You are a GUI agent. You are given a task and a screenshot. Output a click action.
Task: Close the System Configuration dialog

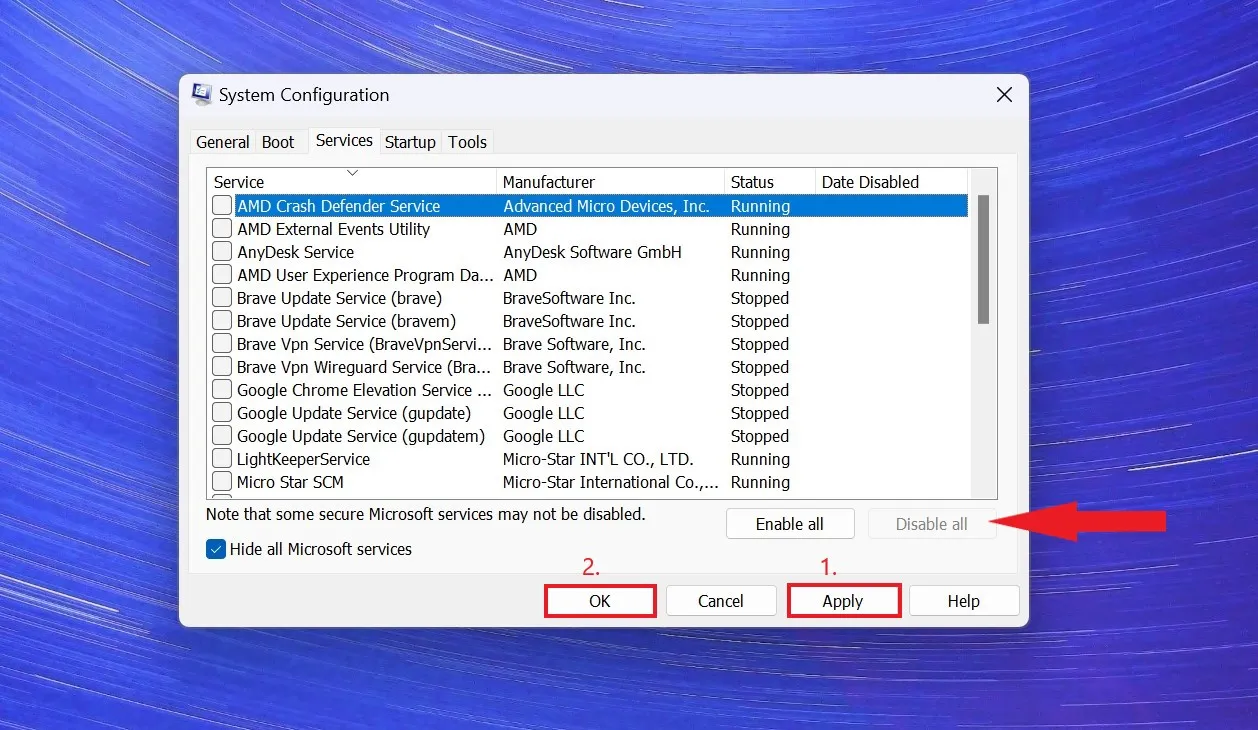(x=1004, y=95)
